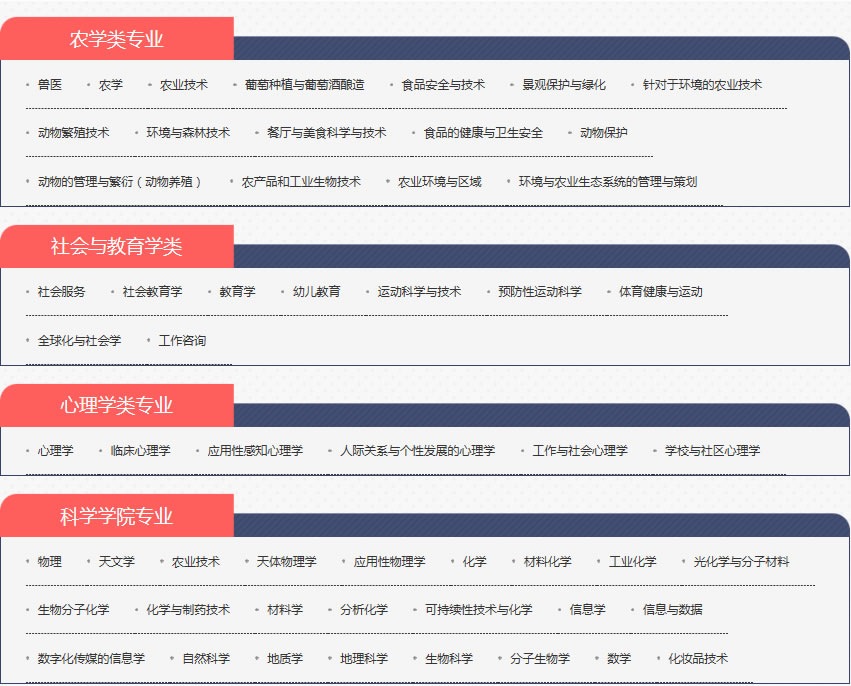Select 可持续性技术与化学
This screenshot has width=851, height=686.
479,610
